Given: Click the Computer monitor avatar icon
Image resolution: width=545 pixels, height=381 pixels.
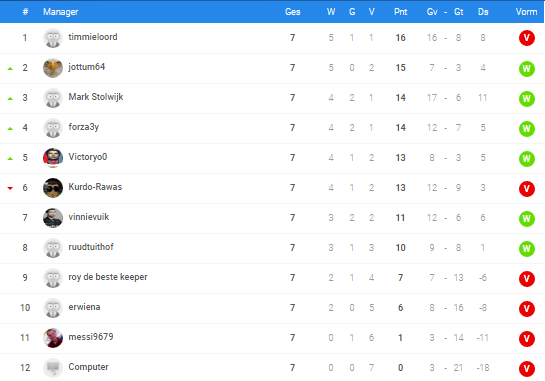Looking at the screenshot, I should [x=53, y=368].
